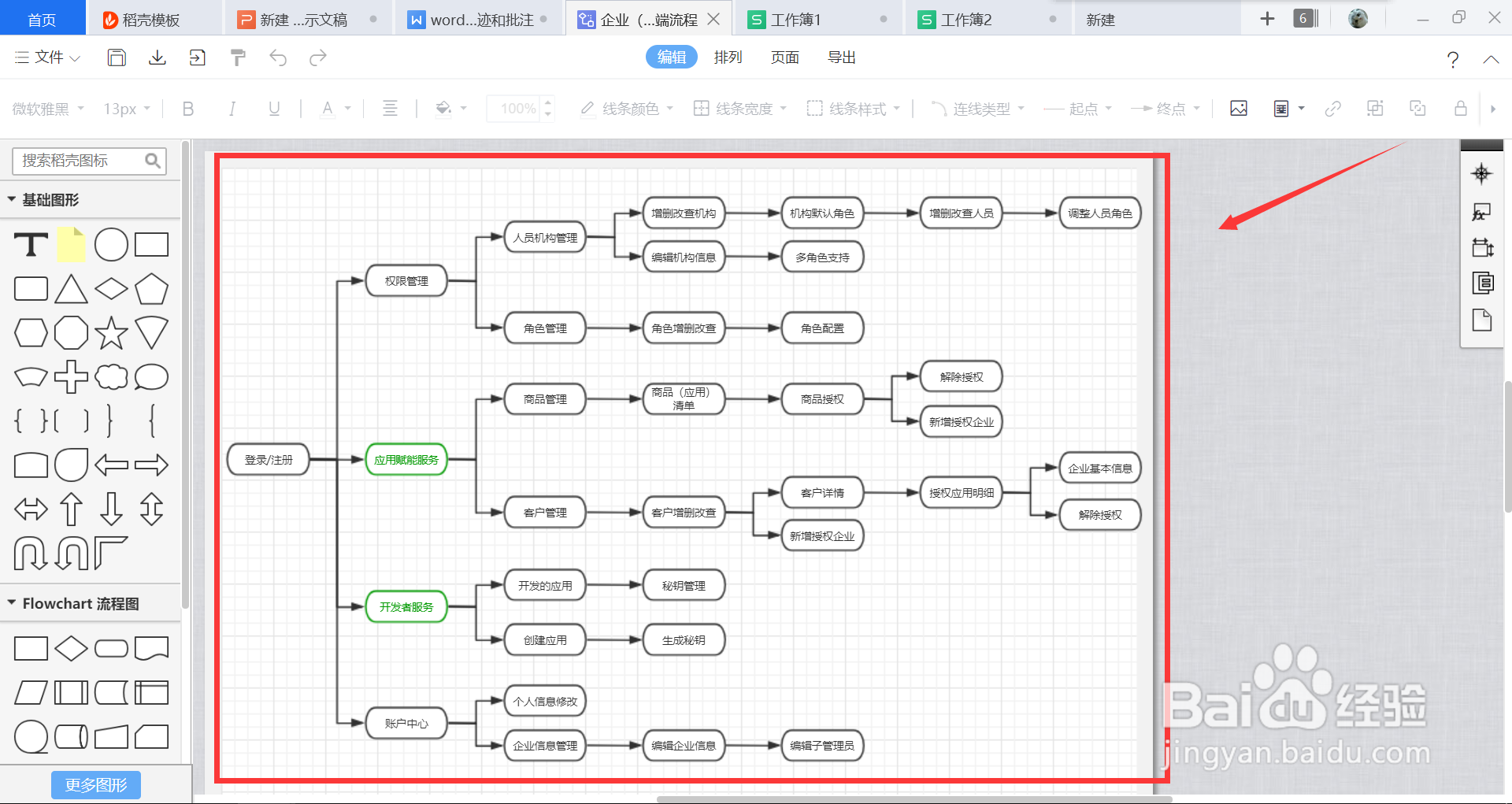The width and height of the screenshot is (1512, 804).
Task: Redo the last action
Action: click(x=317, y=57)
